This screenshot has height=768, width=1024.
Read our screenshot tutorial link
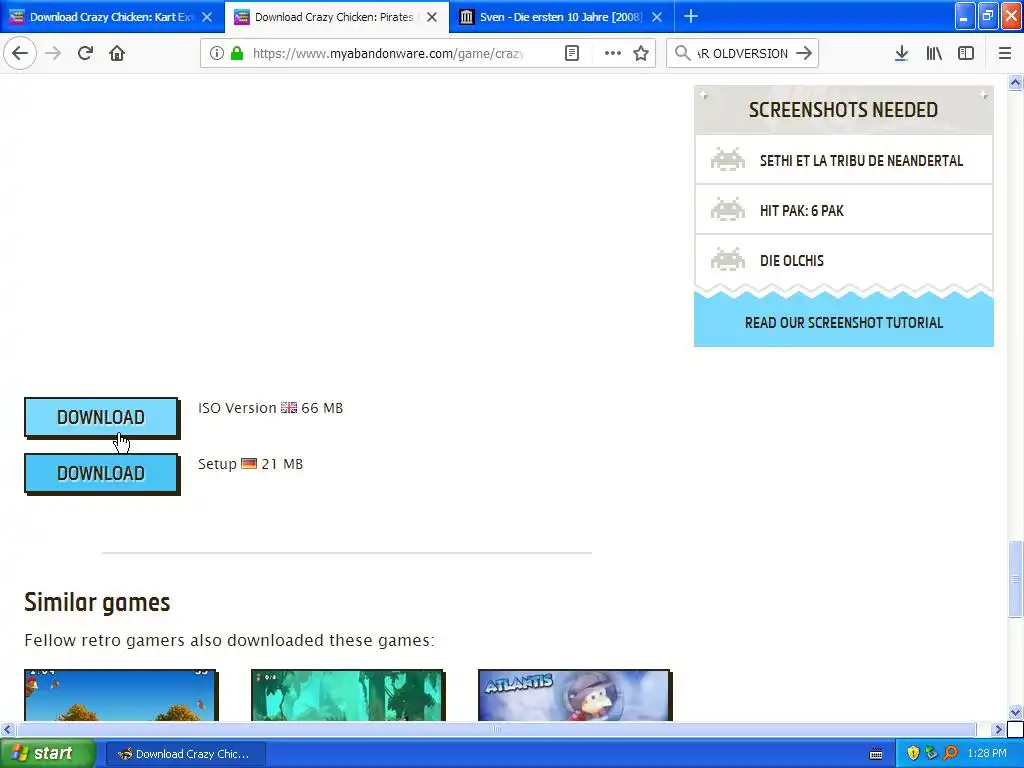(x=844, y=323)
